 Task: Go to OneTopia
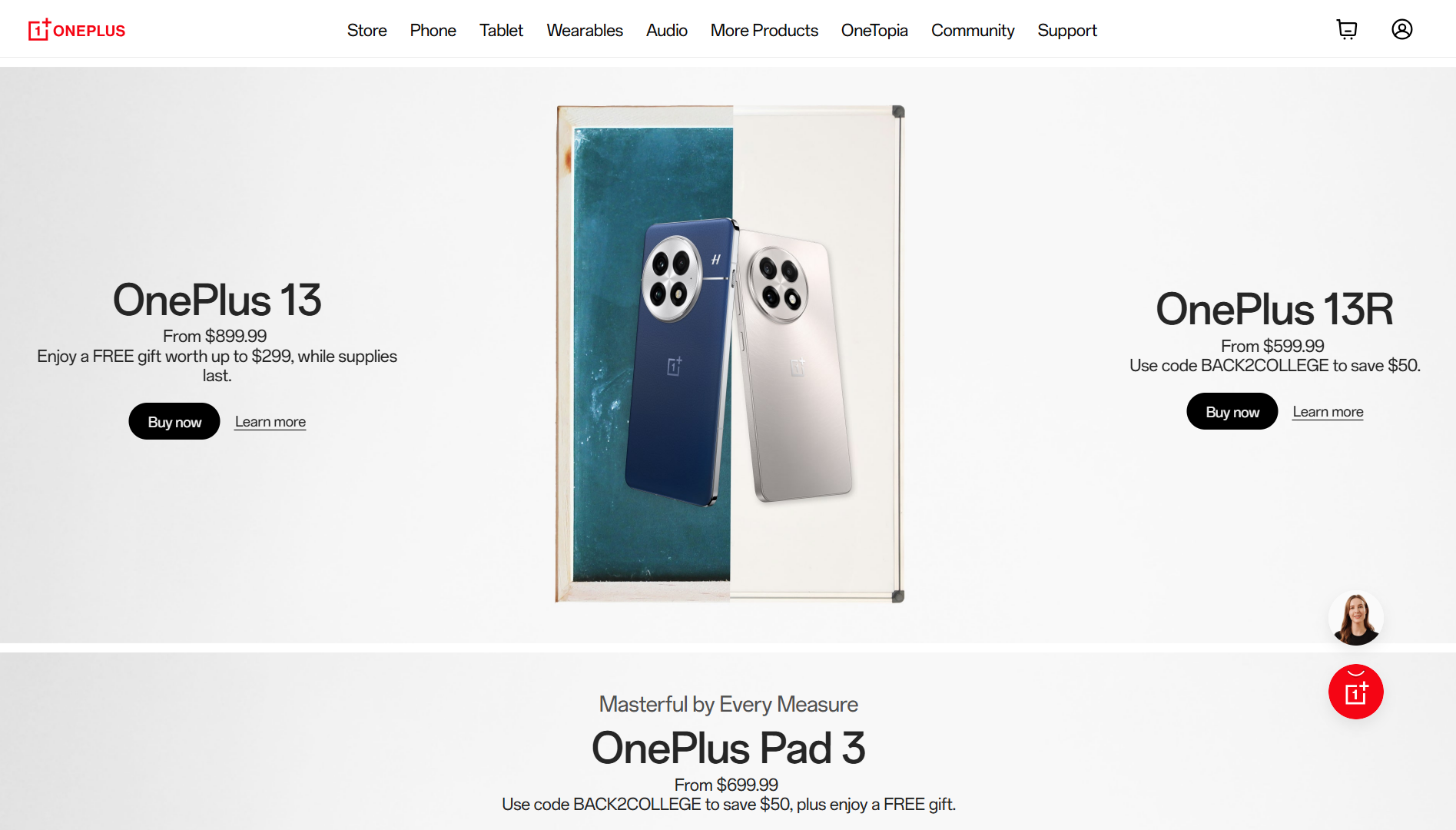click(x=874, y=30)
